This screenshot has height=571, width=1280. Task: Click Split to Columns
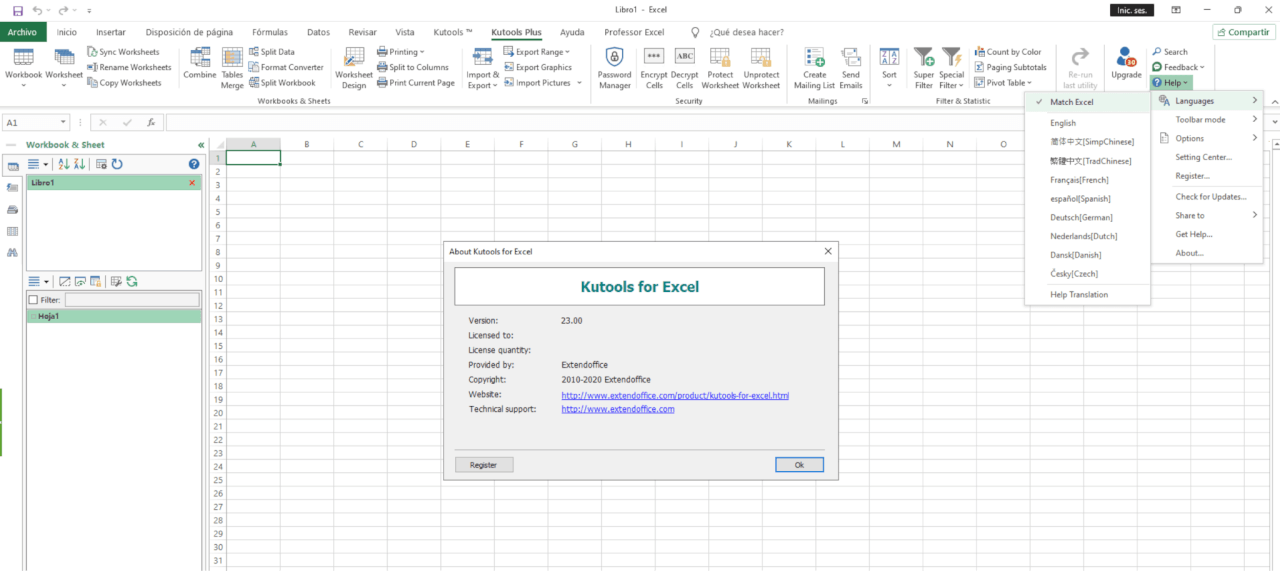click(x=413, y=67)
